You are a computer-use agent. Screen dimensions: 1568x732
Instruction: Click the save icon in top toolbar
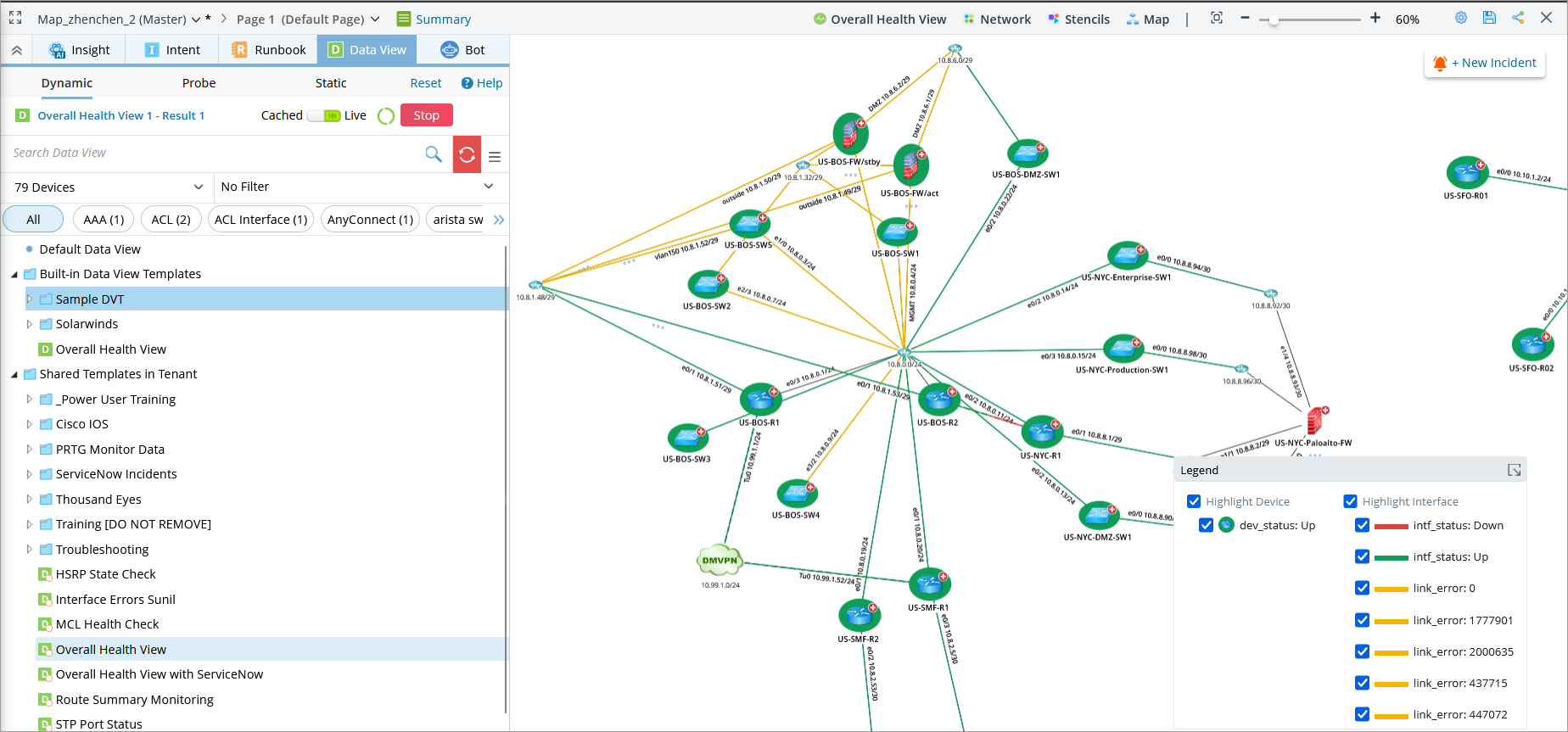coord(1489,18)
